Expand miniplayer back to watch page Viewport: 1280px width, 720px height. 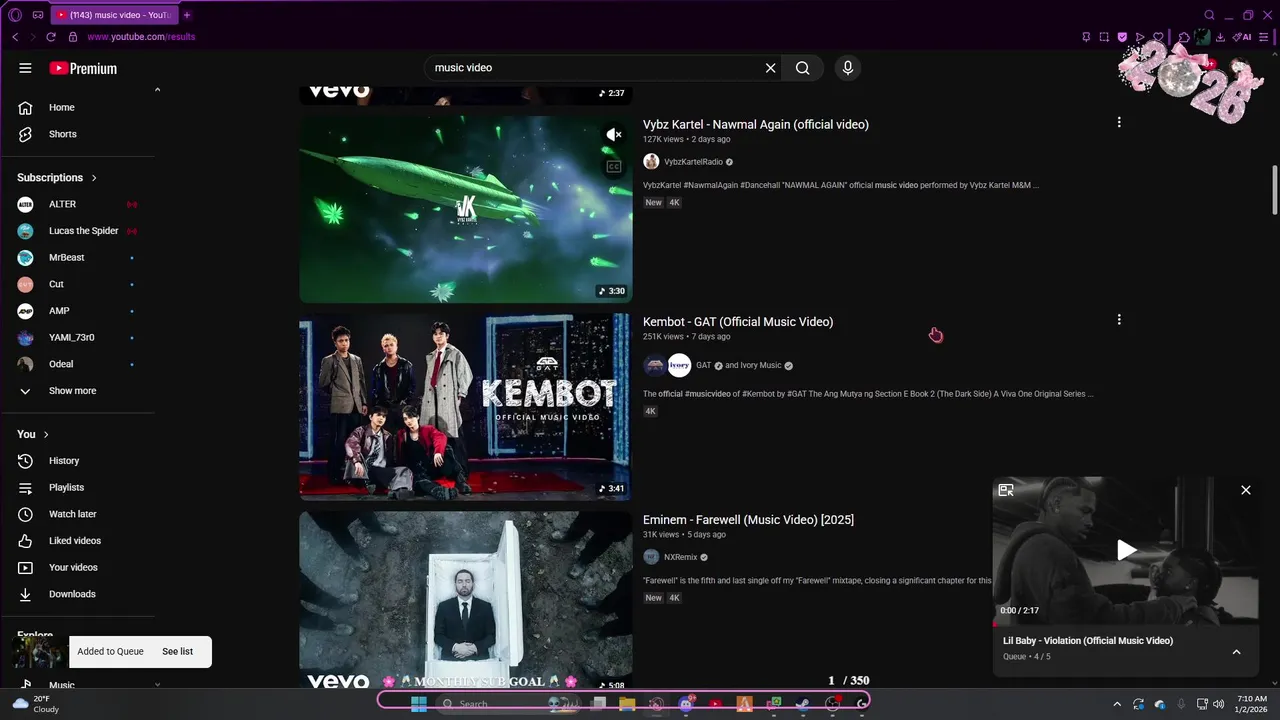click(x=1006, y=490)
